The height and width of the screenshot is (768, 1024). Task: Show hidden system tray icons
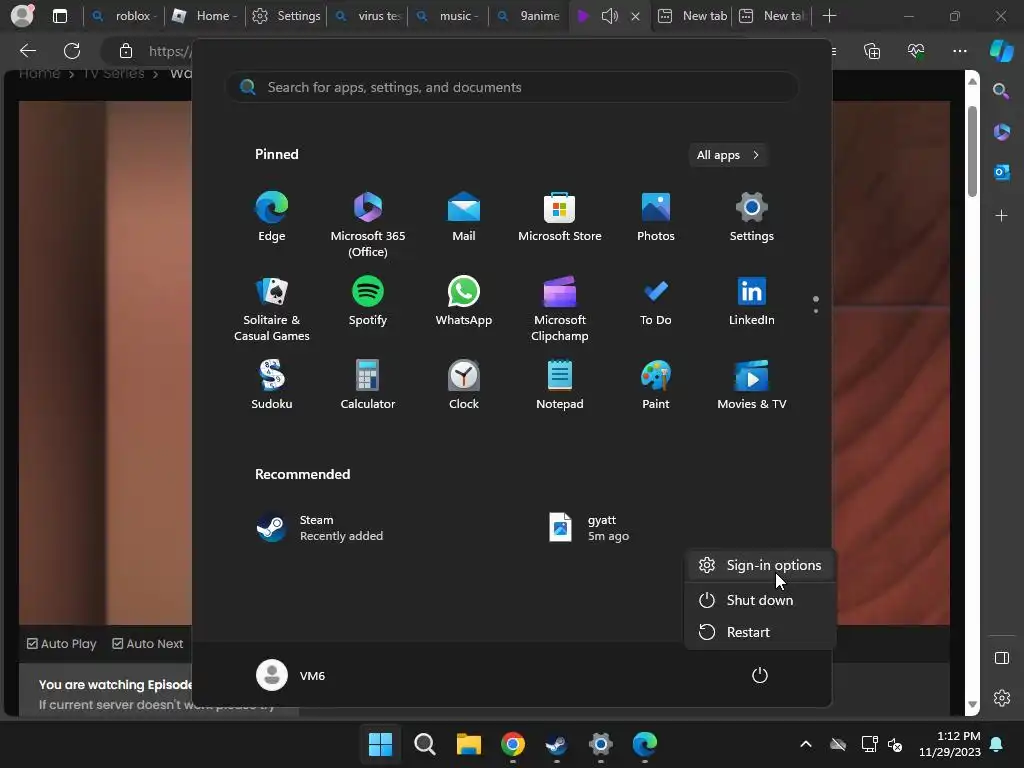806,744
